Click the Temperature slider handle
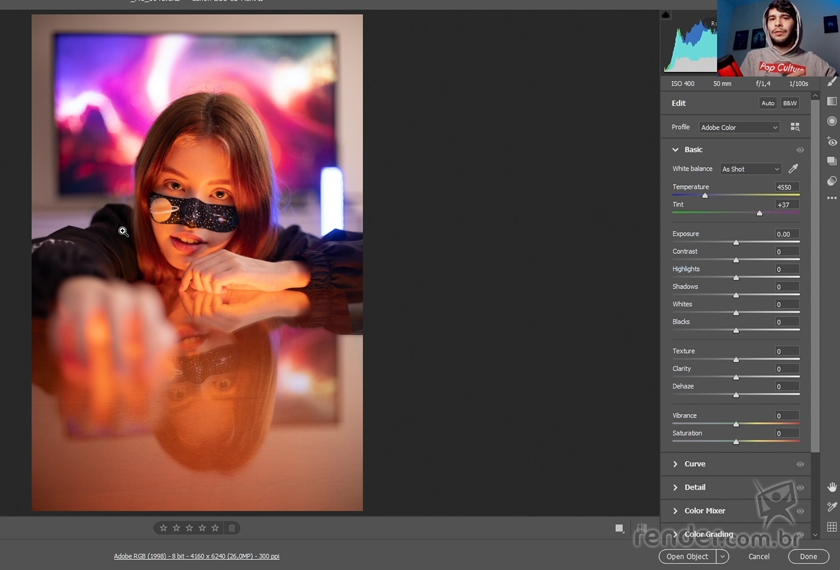The width and height of the screenshot is (840, 570). coord(705,195)
